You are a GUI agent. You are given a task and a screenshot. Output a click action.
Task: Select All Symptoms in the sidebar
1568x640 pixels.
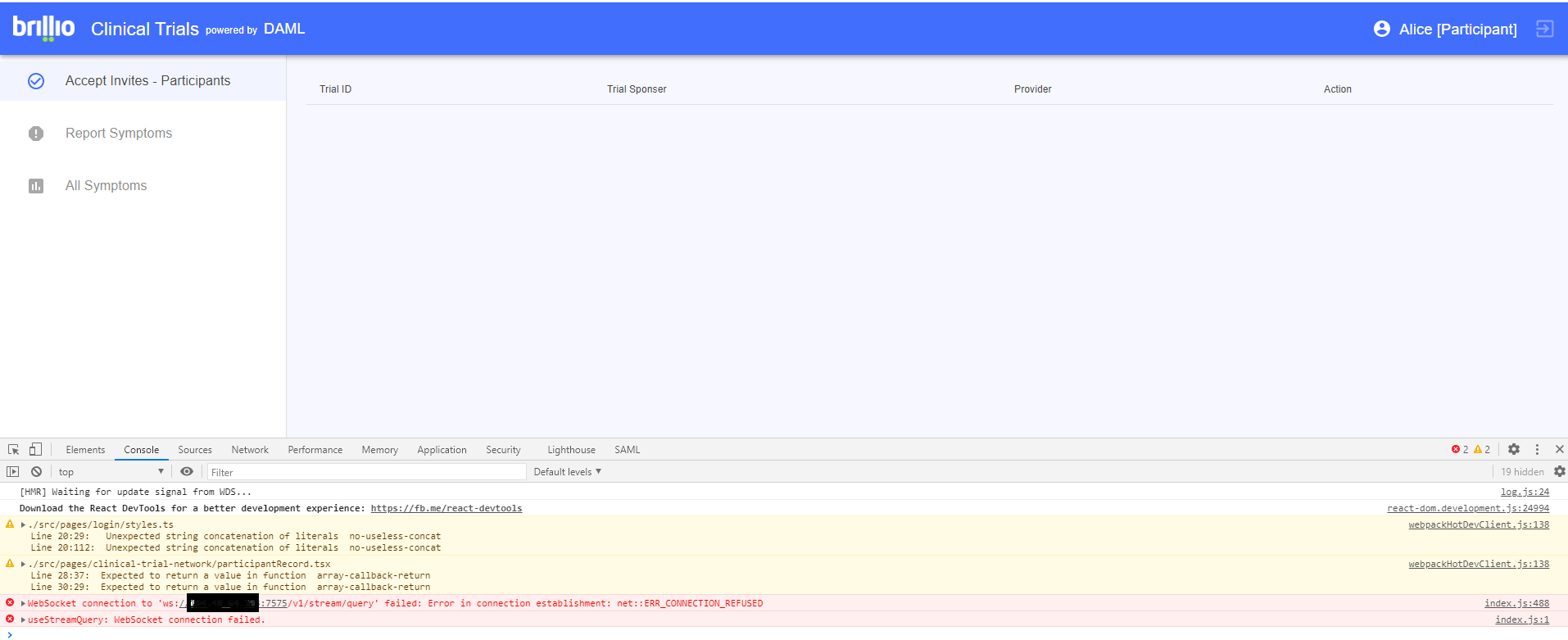pos(106,186)
